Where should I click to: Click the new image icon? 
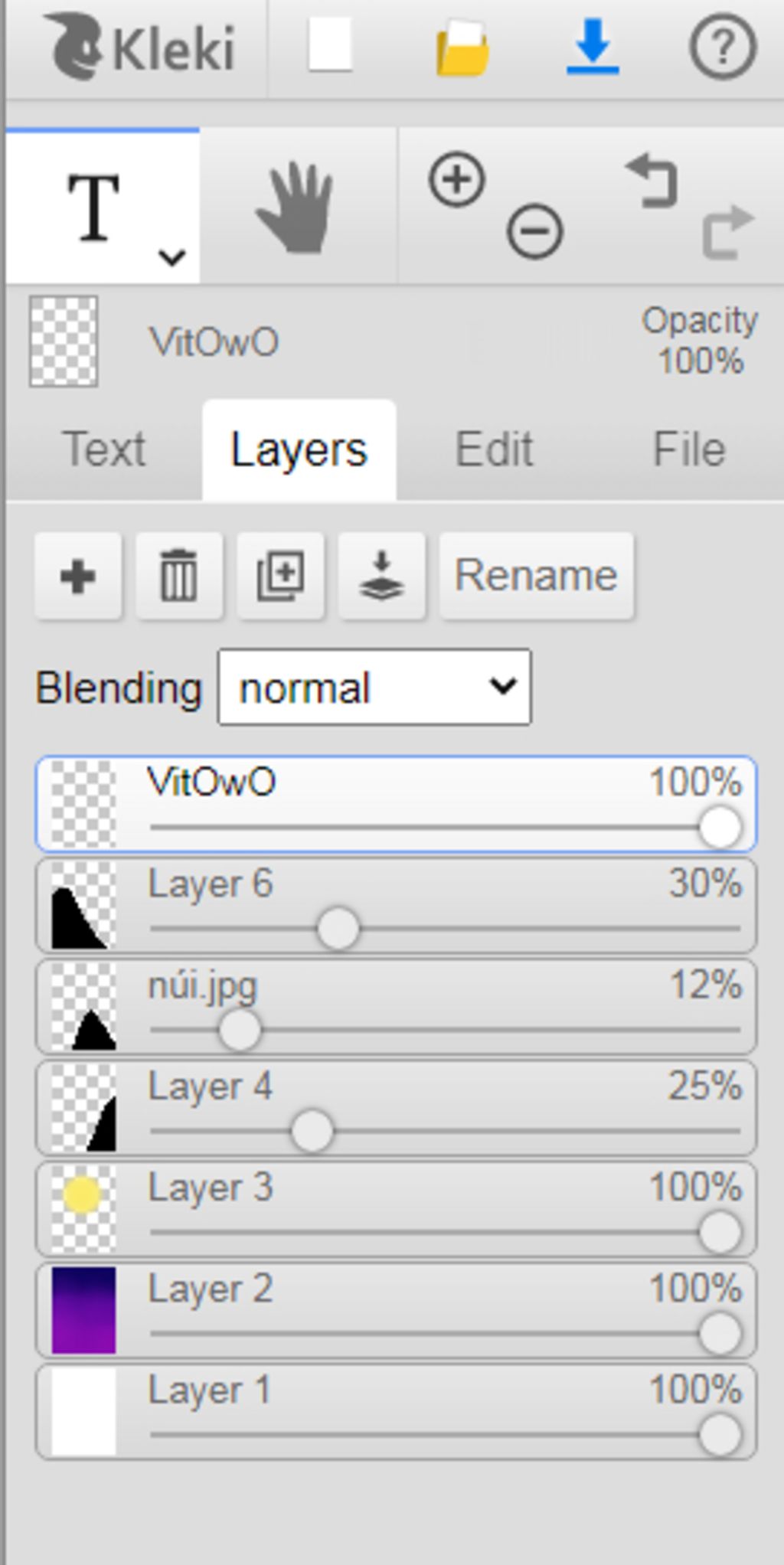click(x=330, y=46)
